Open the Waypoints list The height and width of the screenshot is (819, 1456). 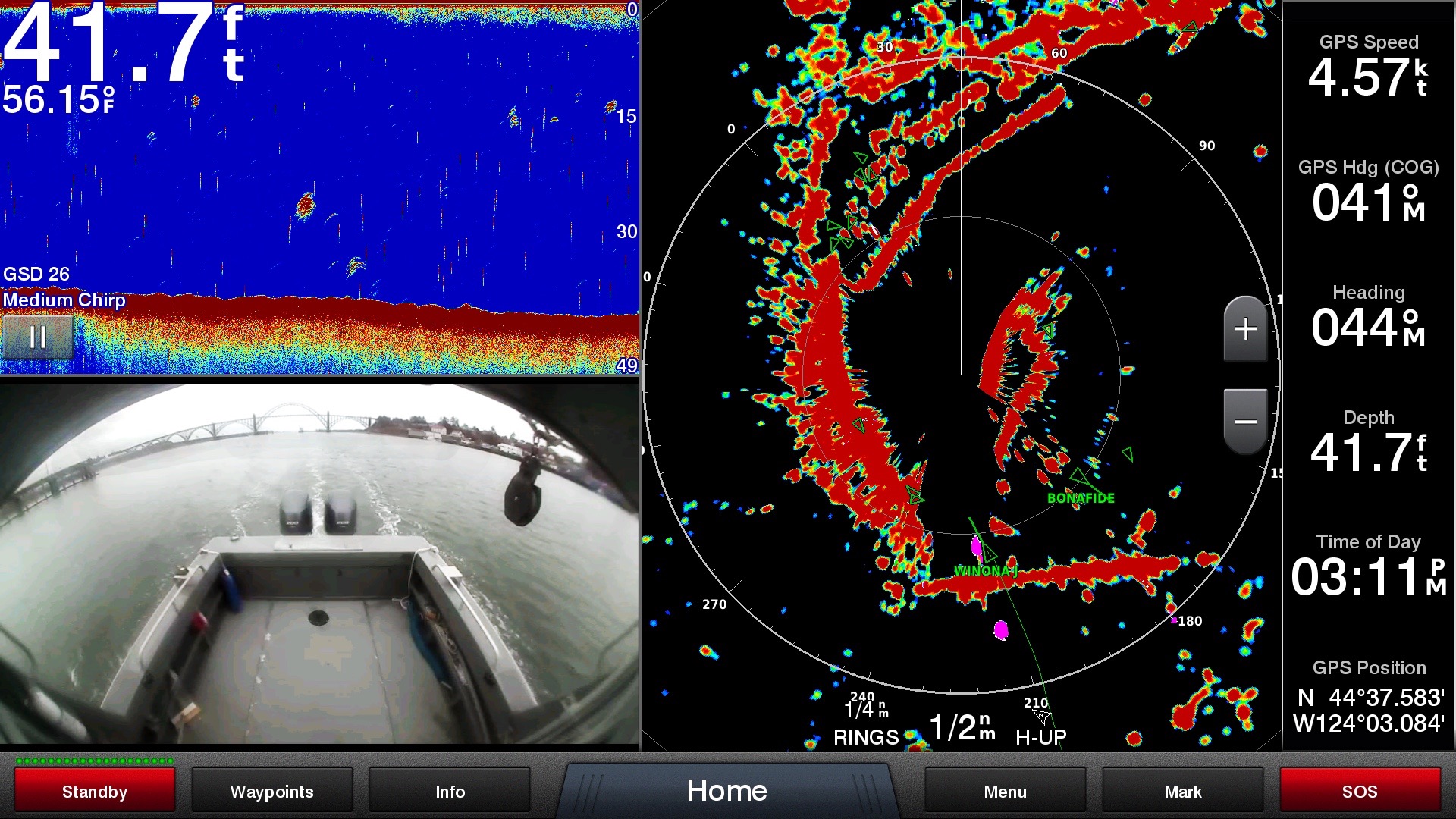click(271, 791)
